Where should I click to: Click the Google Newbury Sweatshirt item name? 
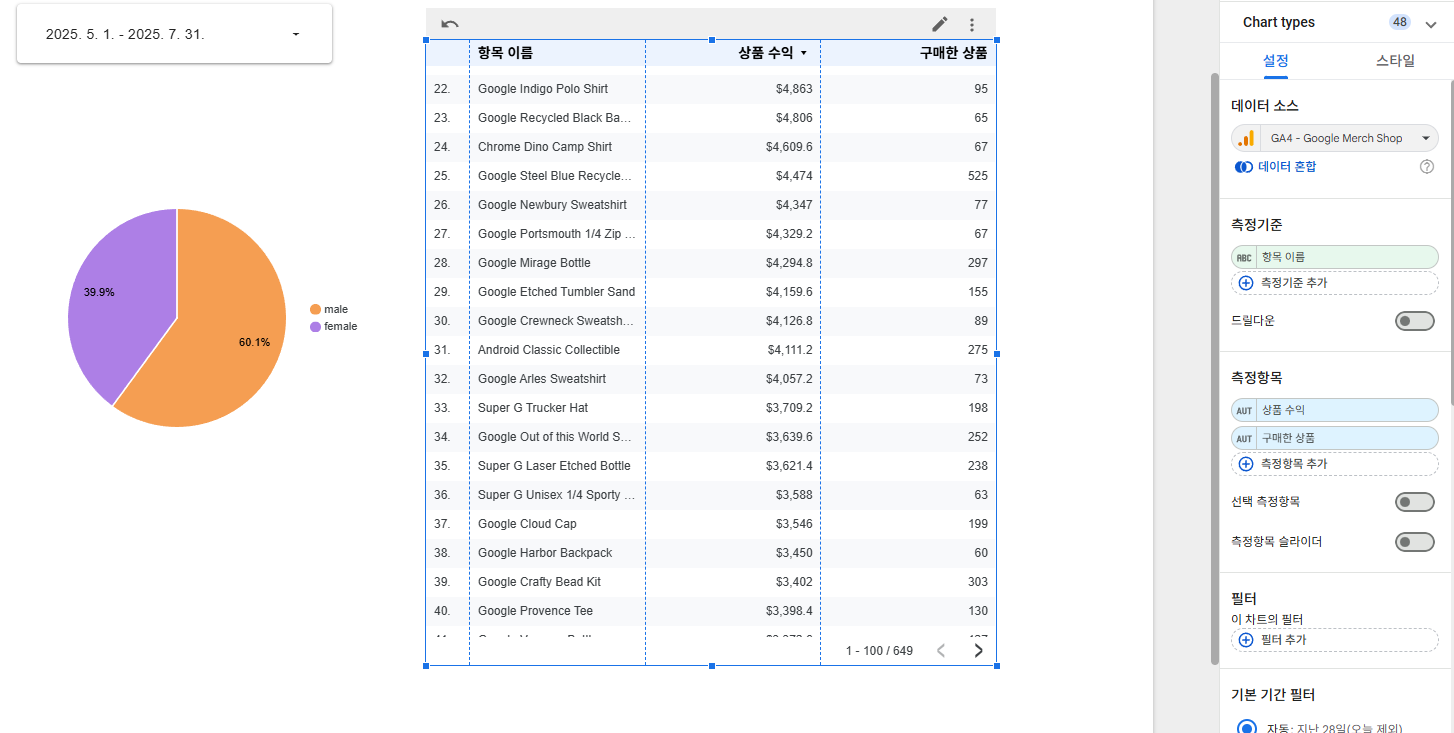coord(552,205)
